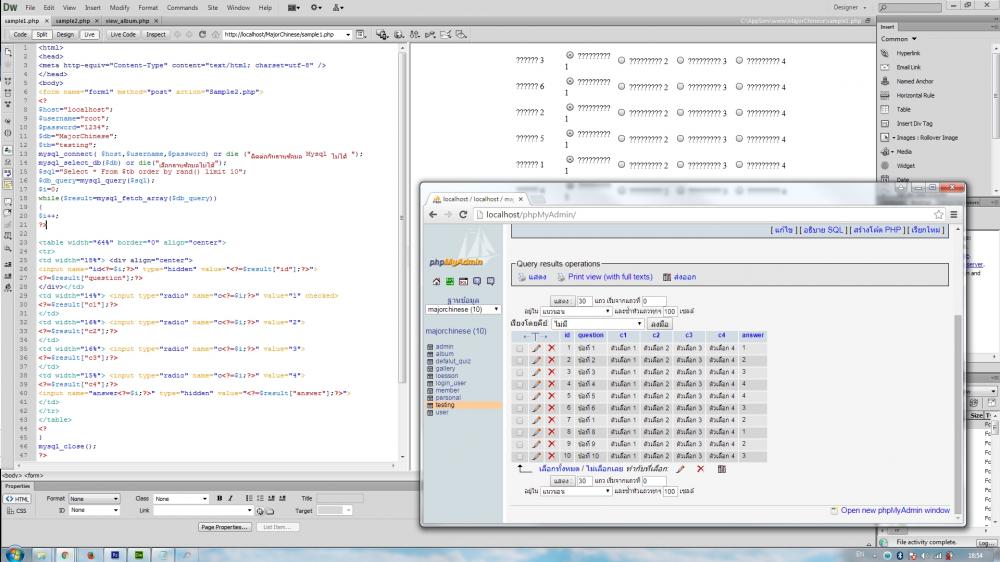
Task: Tick the checkbox for row id 6
Action: (520, 408)
